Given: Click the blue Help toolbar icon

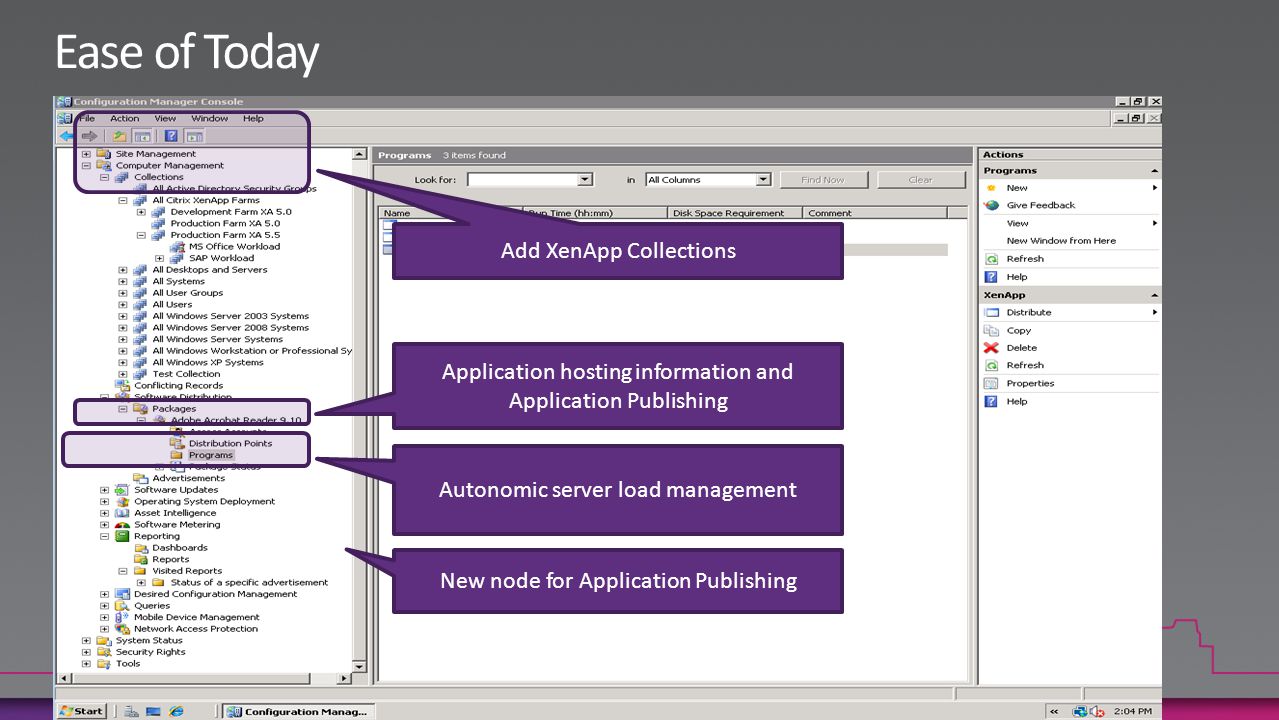Looking at the screenshot, I should 171,136.
